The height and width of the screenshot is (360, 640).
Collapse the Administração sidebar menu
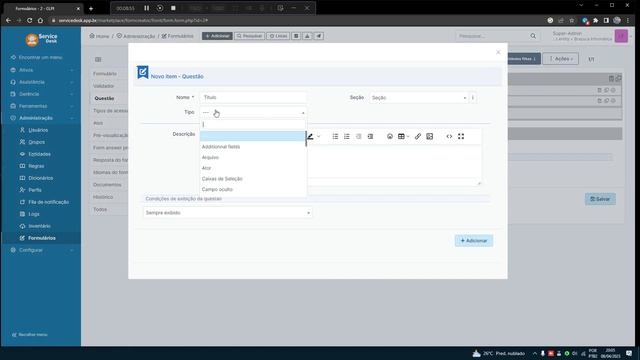pyautogui.click(x=41, y=118)
